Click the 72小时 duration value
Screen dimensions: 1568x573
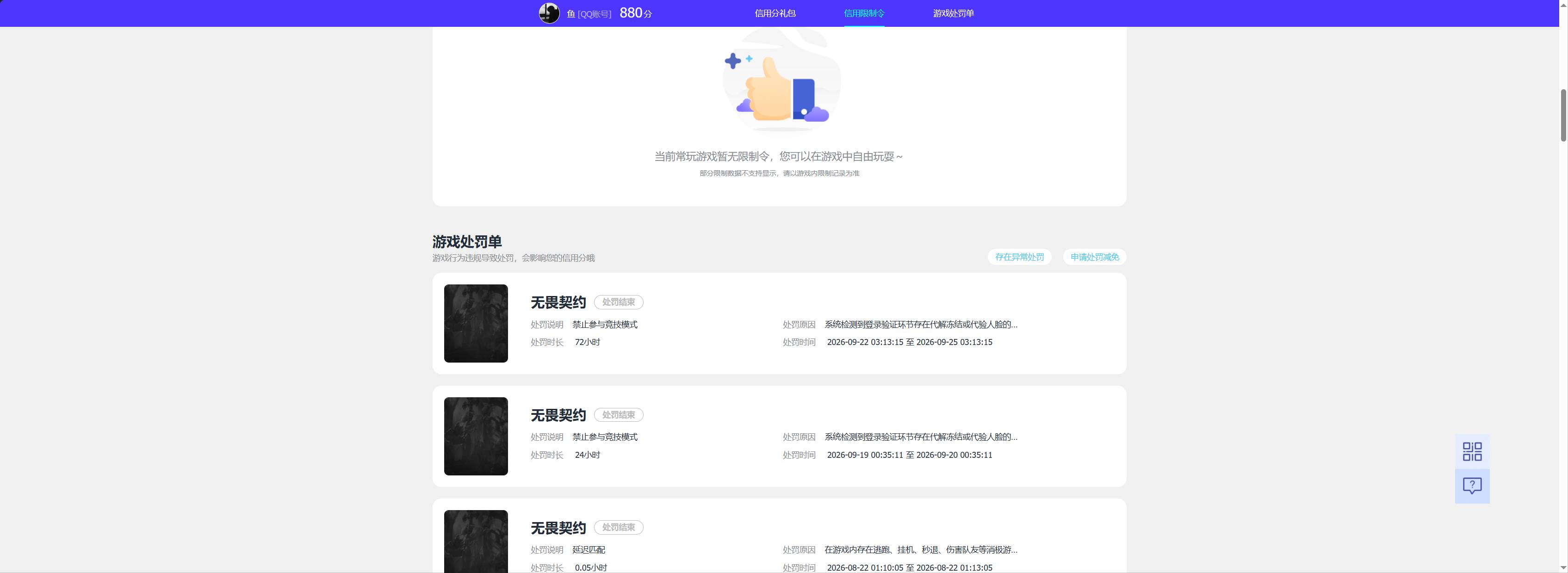click(x=588, y=343)
